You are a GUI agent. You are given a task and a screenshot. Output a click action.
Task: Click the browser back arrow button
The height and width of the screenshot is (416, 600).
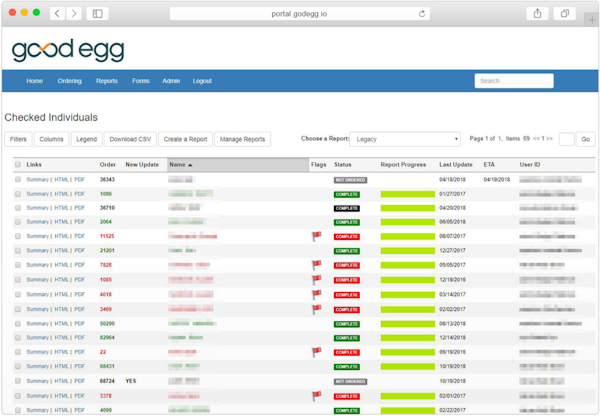coord(57,14)
